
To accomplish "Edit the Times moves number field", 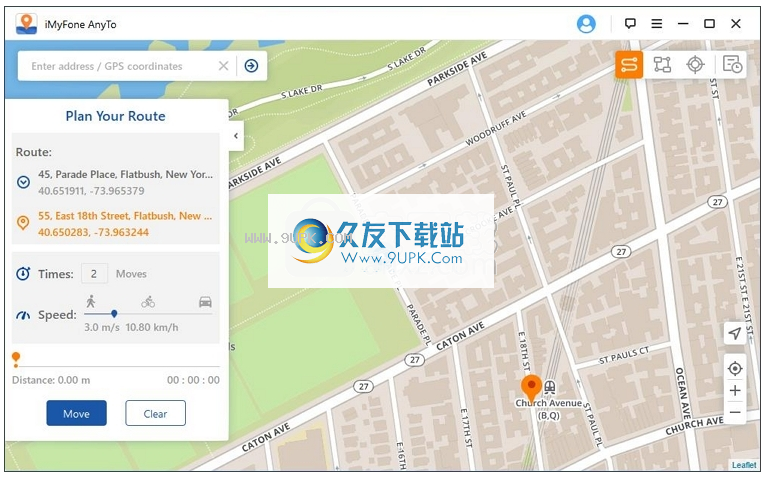I will (94, 274).
